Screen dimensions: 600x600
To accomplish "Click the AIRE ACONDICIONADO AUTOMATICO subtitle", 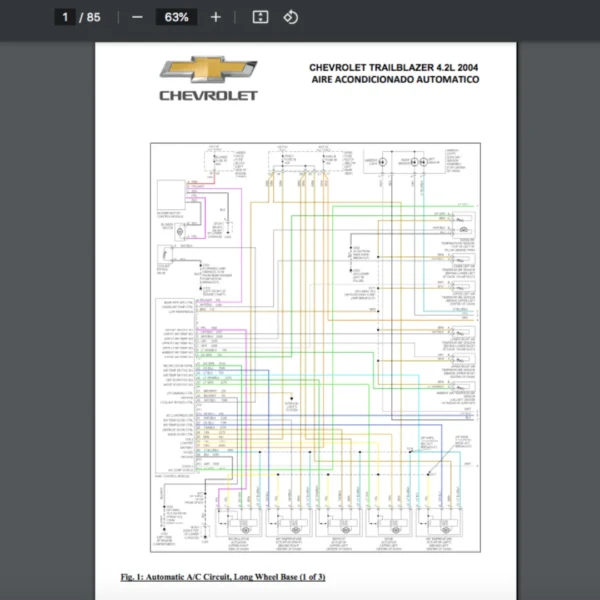I will [395, 80].
